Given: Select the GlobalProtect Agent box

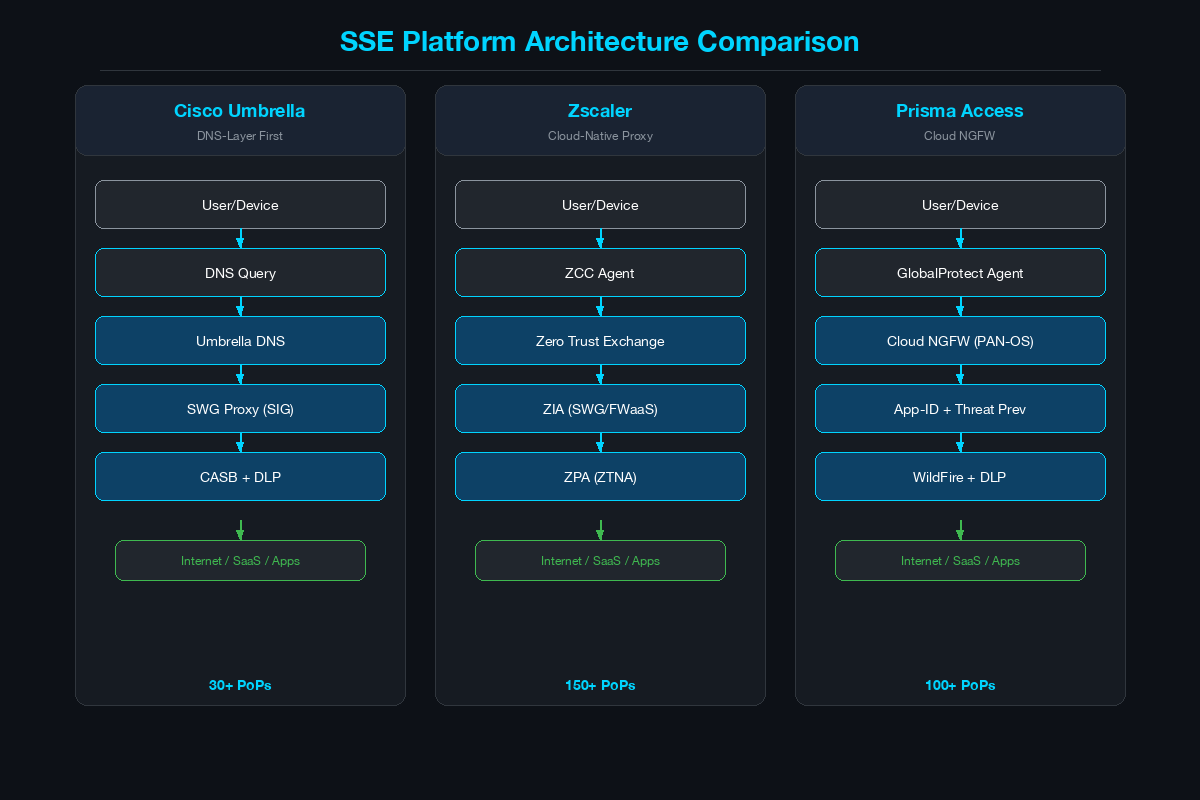Looking at the screenshot, I should (960, 273).
